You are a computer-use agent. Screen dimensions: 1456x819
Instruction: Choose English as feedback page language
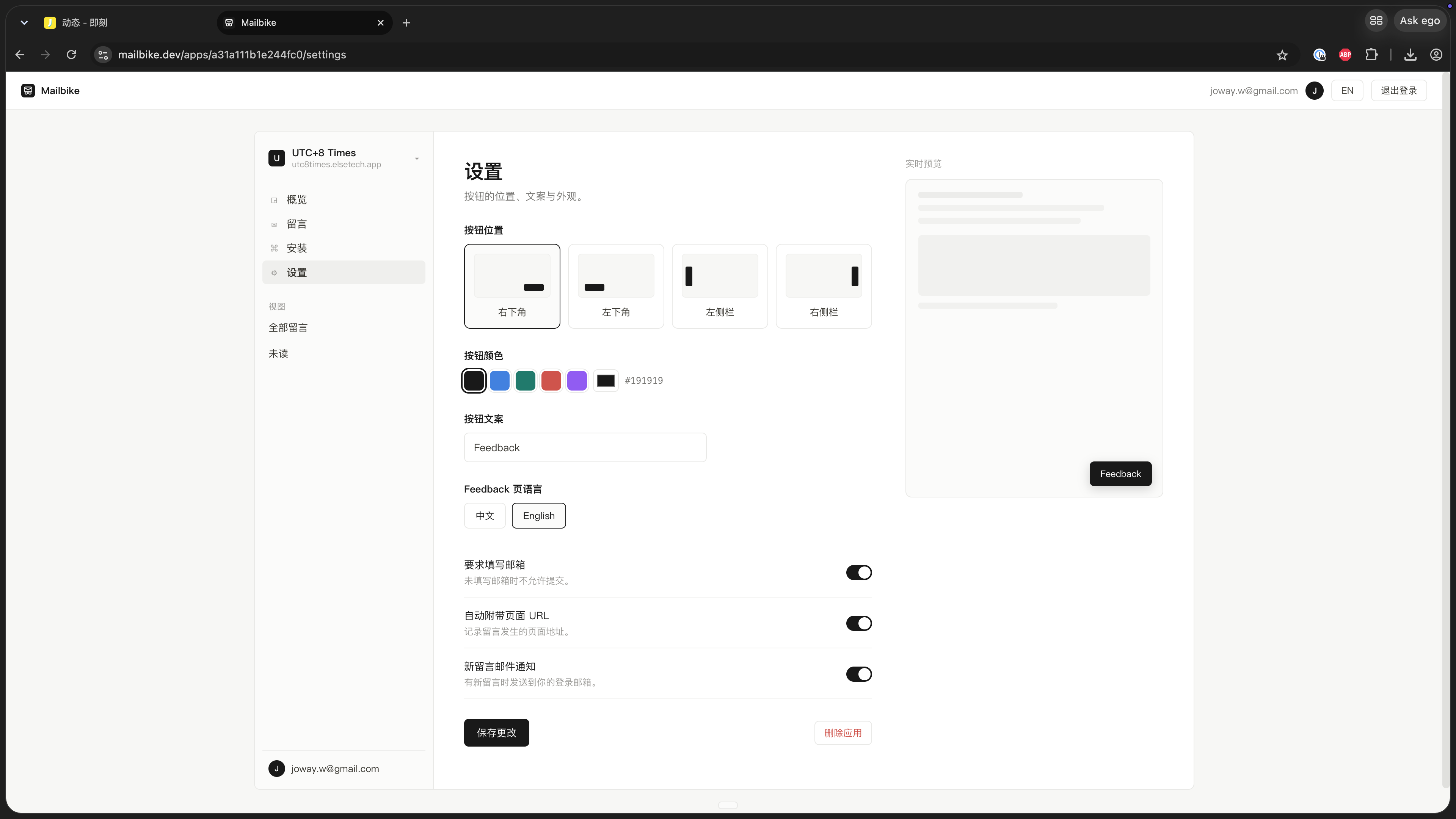[x=539, y=516]
